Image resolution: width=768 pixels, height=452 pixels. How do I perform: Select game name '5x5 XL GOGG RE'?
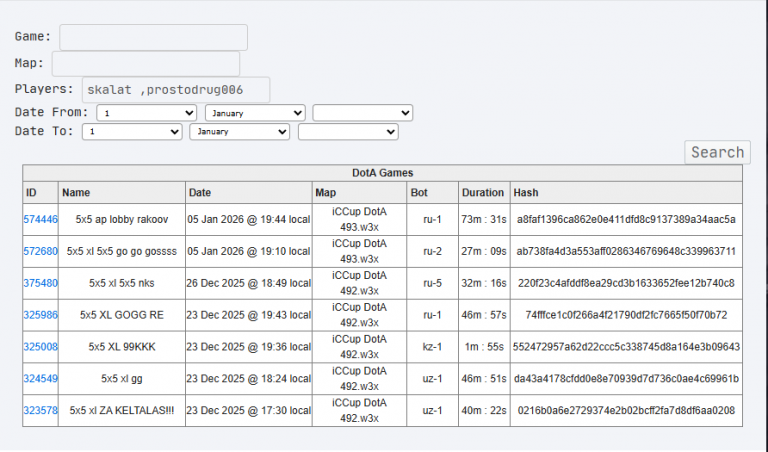click(x=122, y=315)
